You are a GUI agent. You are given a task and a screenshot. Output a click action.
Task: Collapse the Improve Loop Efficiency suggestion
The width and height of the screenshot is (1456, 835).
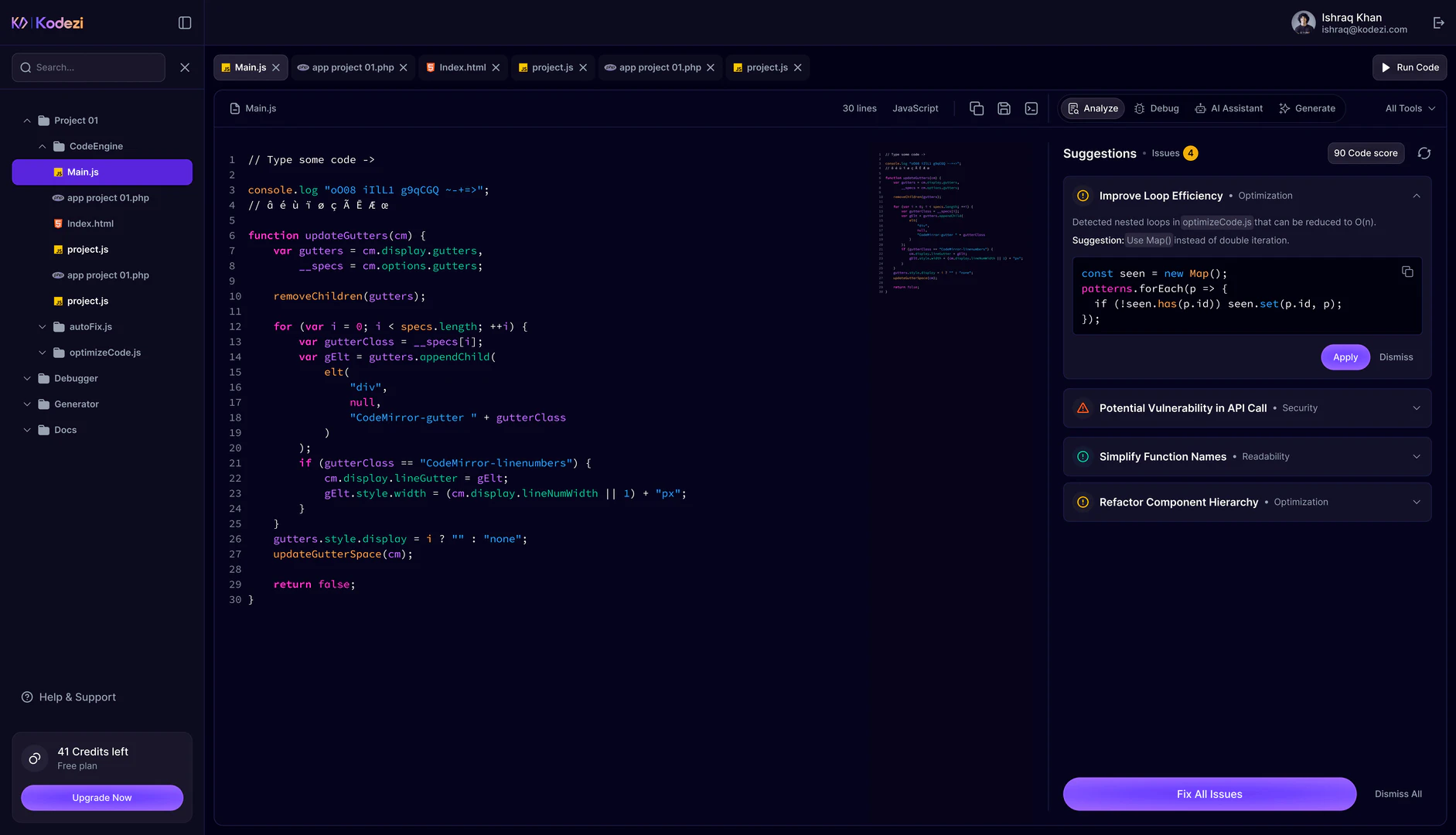(x=1417, y=196)
